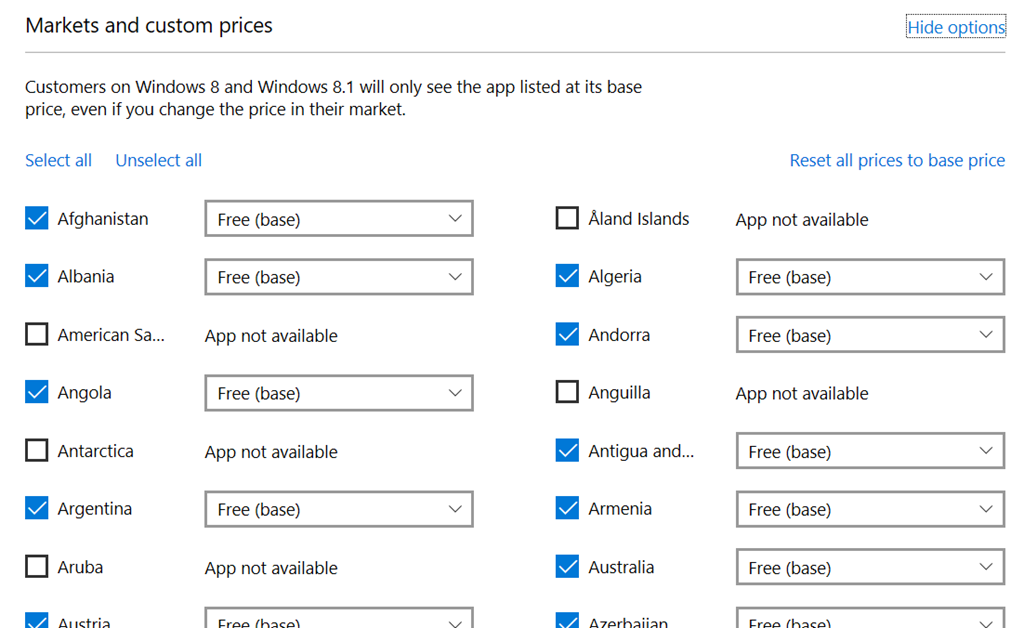Screen dimensions: 1024x628
Task: Open the Afghanistan price dropdown
Action: 338,219
